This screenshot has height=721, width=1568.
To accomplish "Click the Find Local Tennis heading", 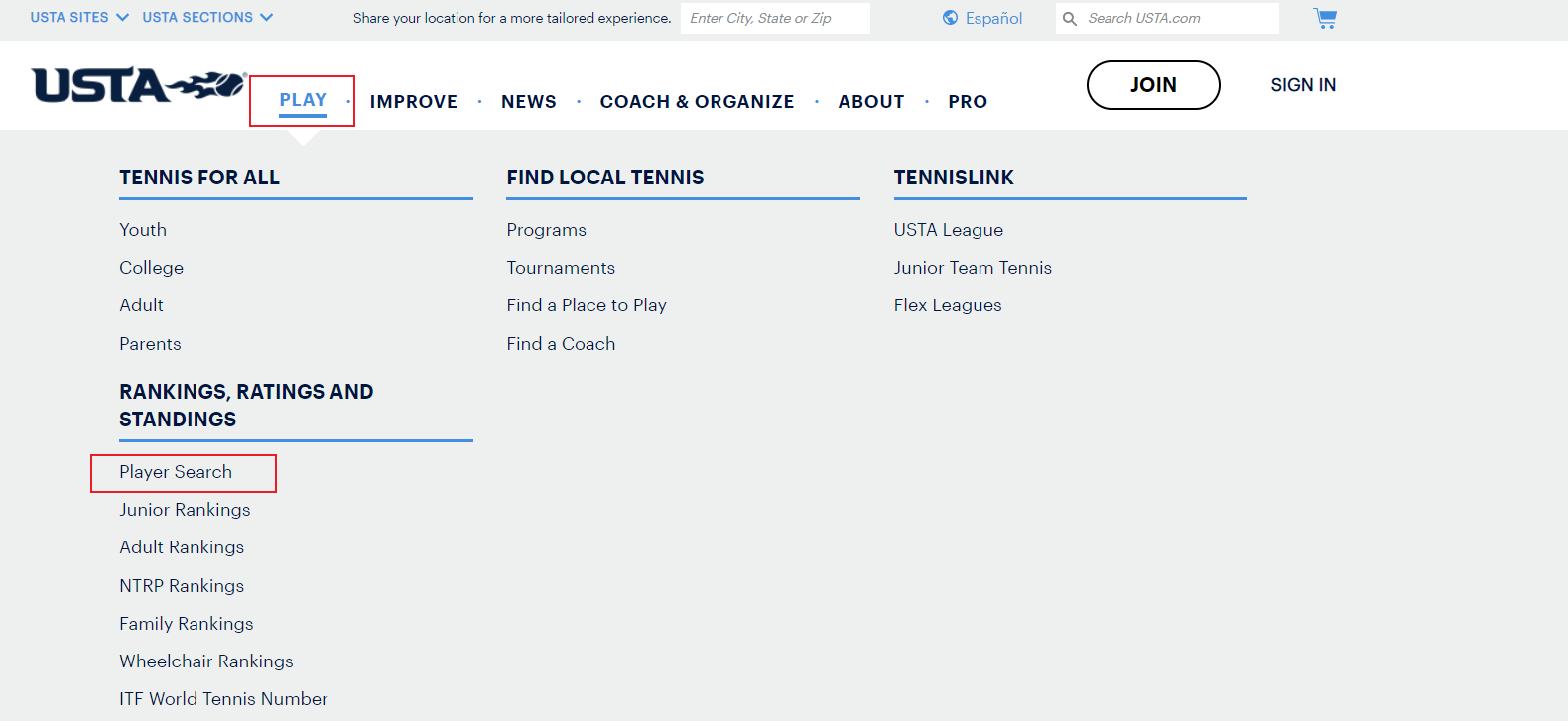I will point(605,178).
